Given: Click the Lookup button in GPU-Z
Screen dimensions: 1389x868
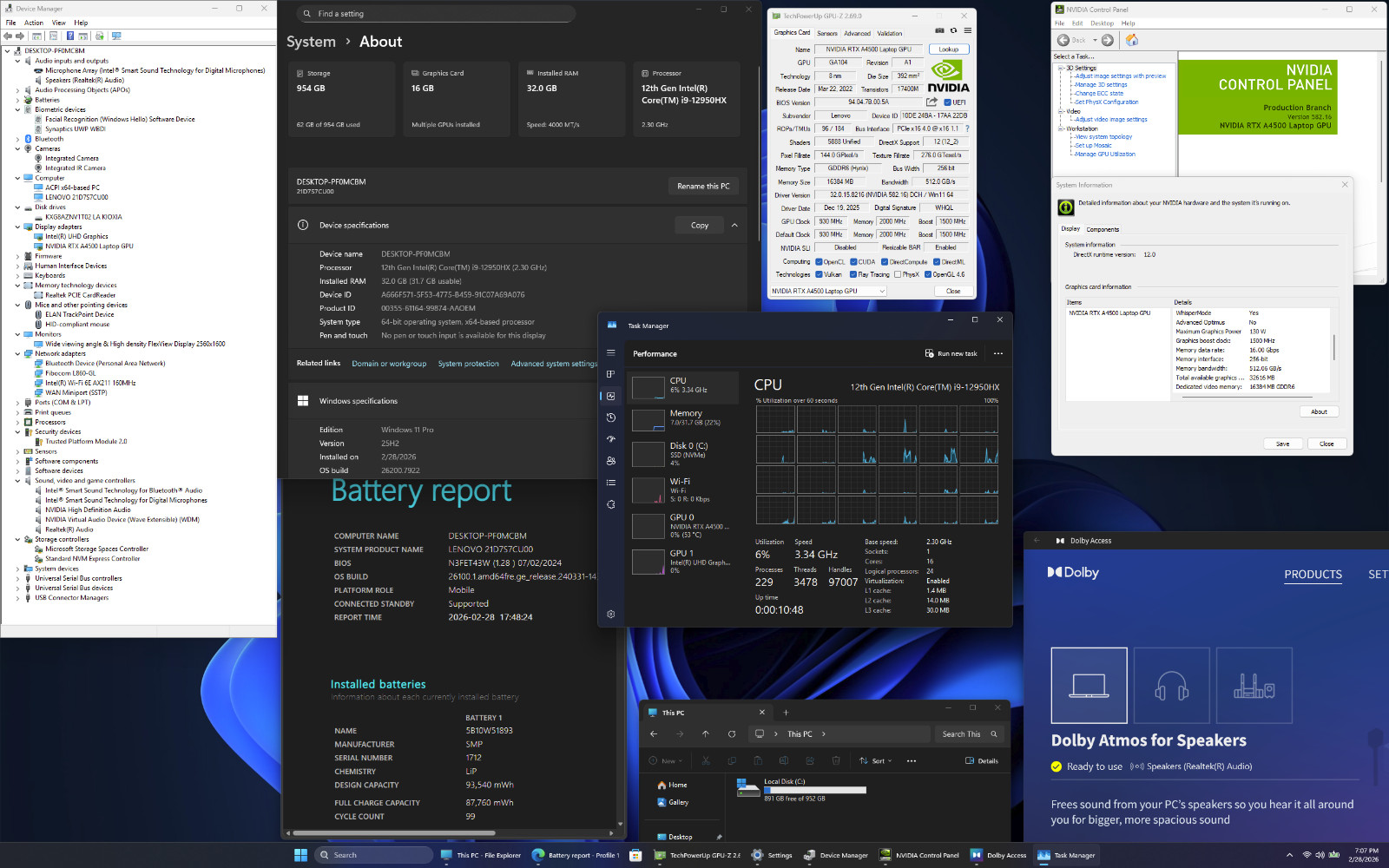Looking at the screenshot, I should coord(949,49).
